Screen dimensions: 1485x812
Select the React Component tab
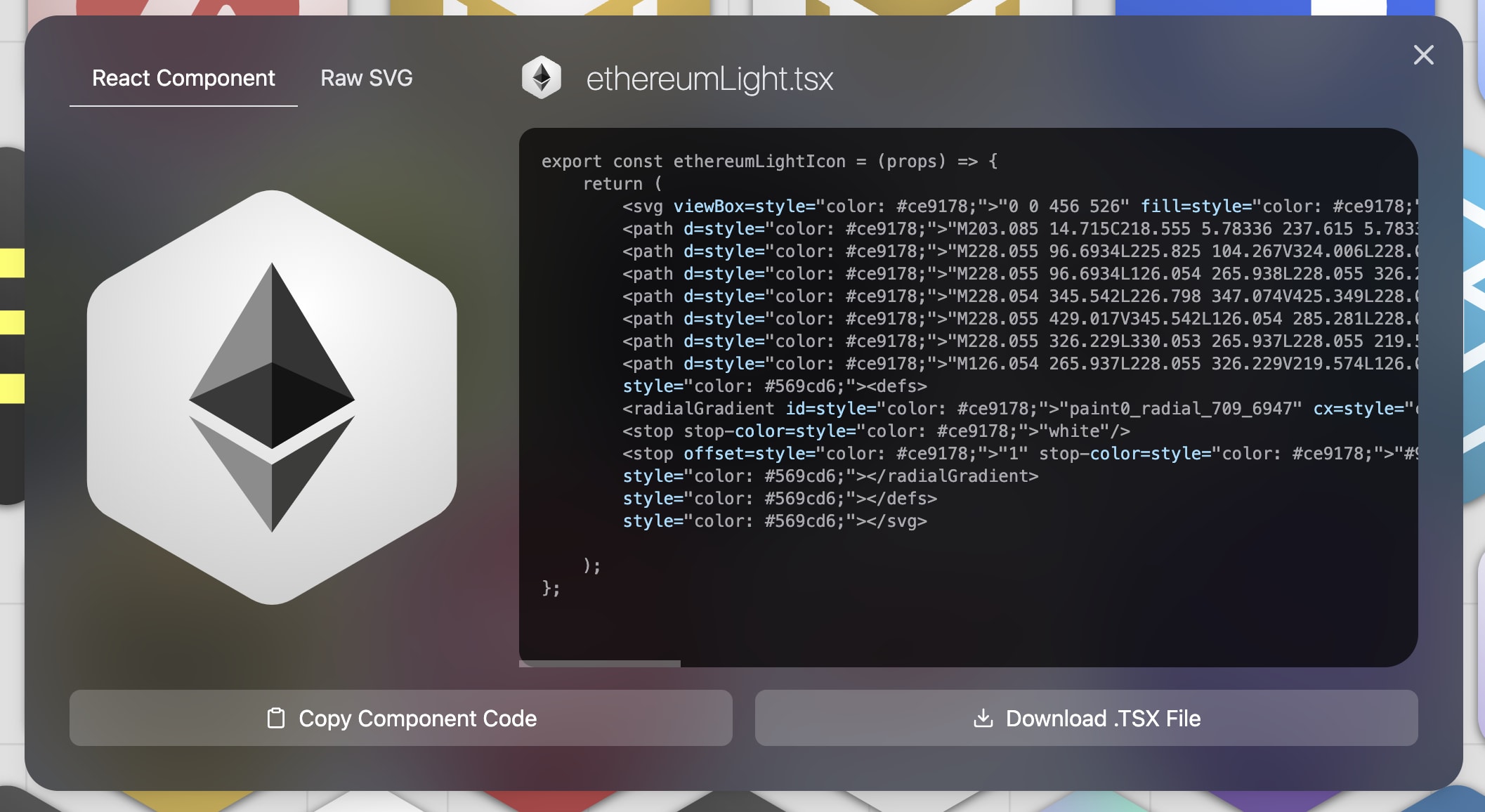184,78
